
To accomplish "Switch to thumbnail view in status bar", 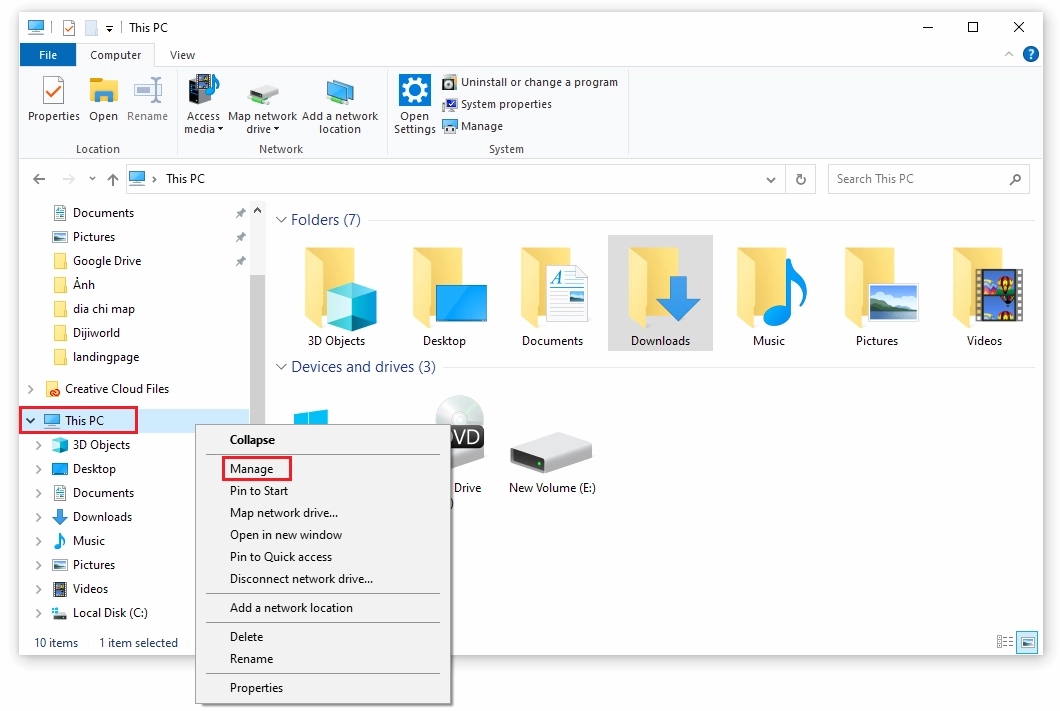I will (x=1026, y=642).
